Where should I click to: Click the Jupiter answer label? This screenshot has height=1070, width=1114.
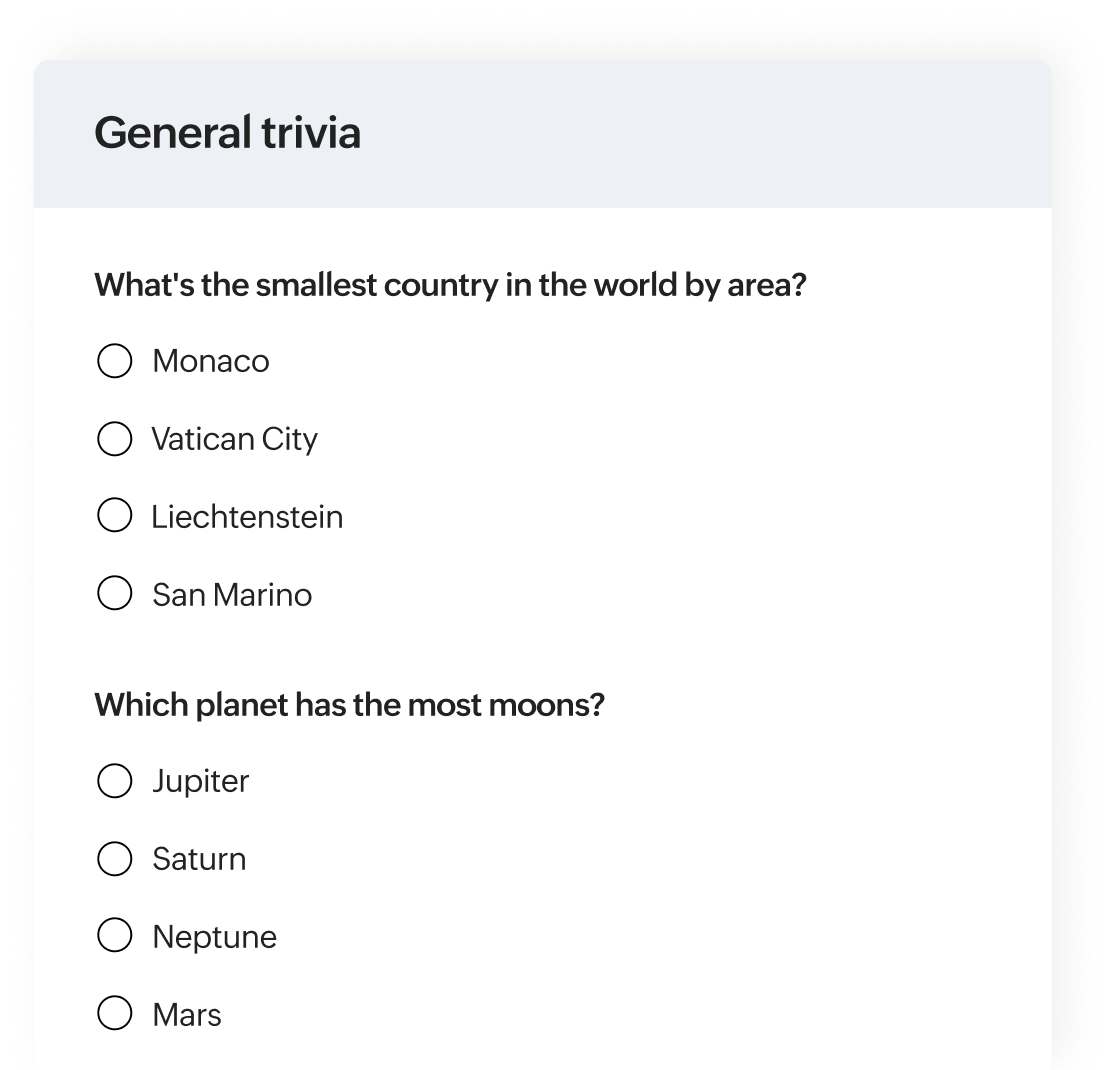tap(200, 780)
